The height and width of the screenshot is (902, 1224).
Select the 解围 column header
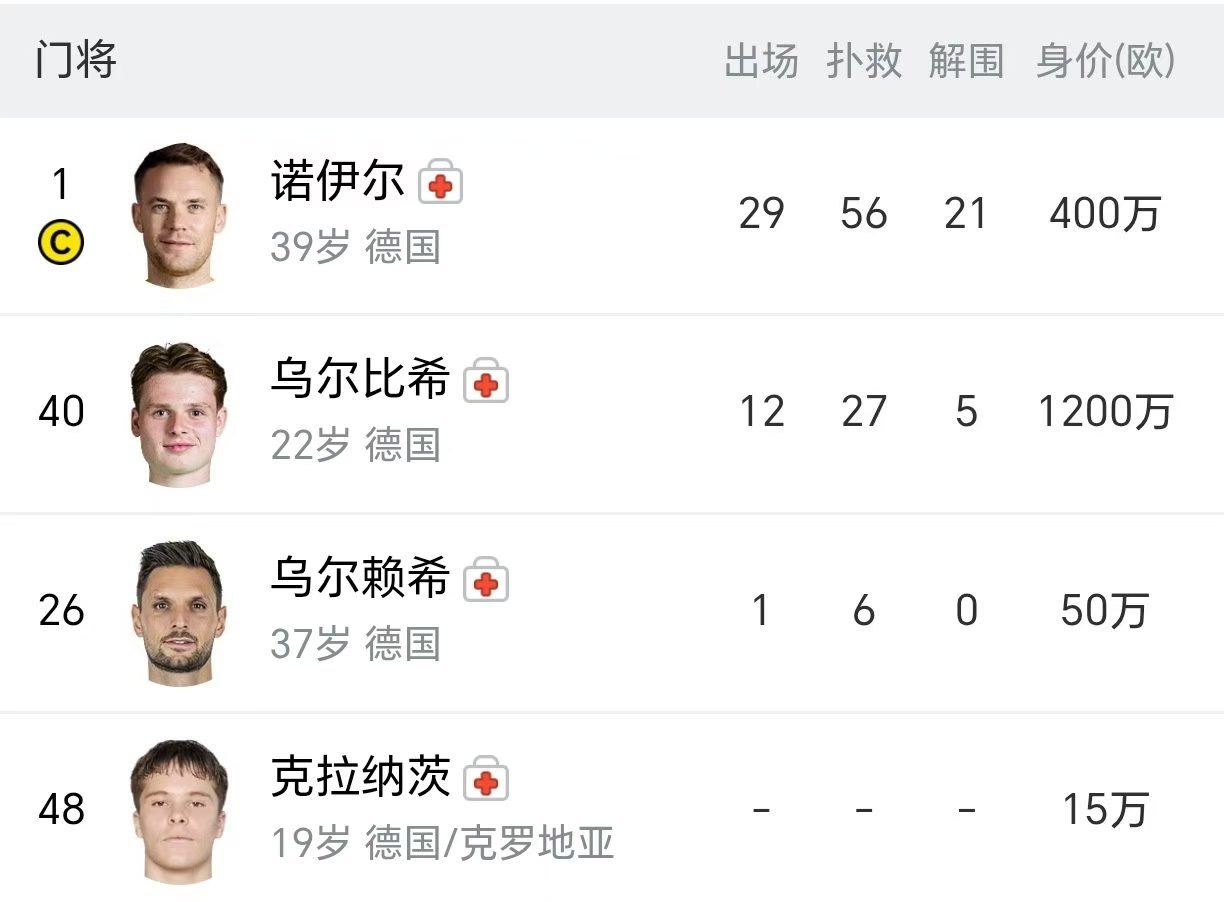[965, 61]
